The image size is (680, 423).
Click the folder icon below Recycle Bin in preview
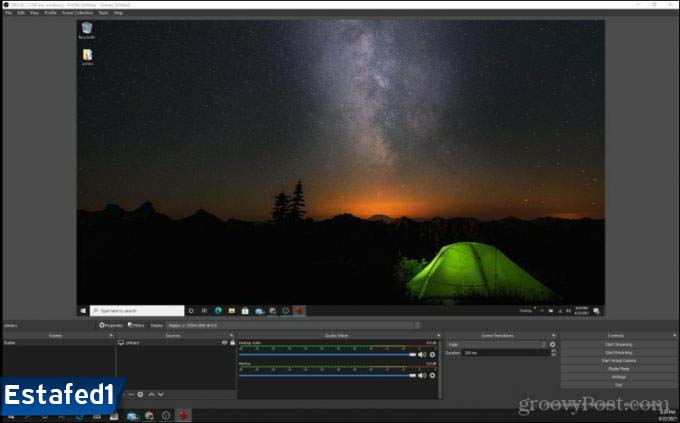(88, 57)
